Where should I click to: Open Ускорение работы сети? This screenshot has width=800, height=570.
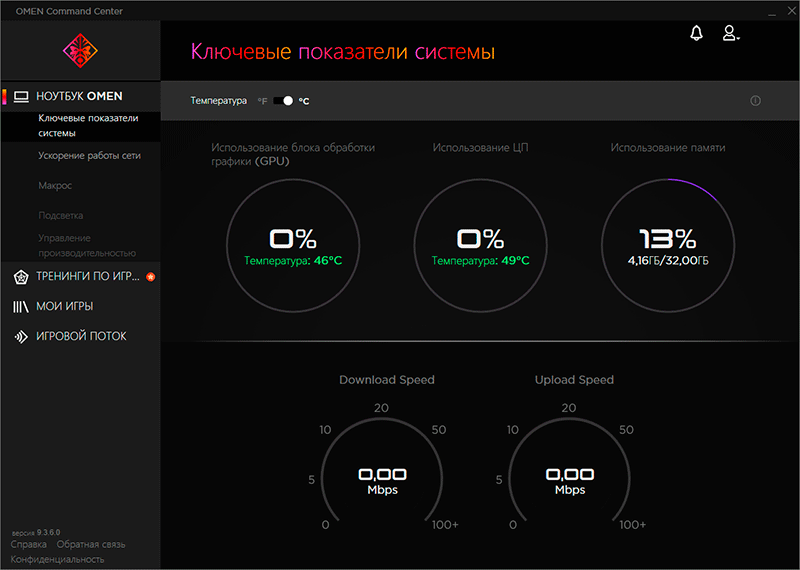89,156
